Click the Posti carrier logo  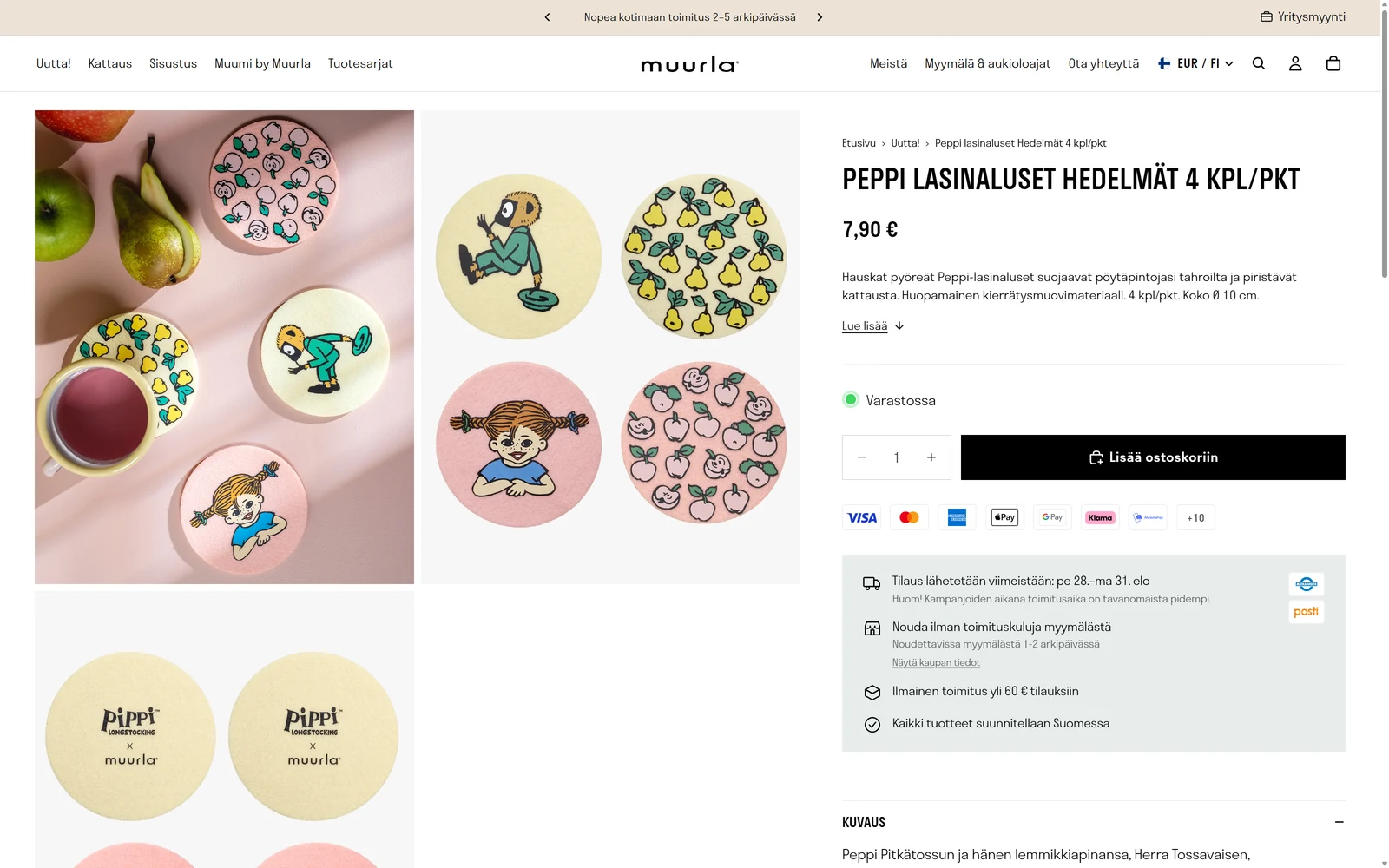pos(1306,612)
